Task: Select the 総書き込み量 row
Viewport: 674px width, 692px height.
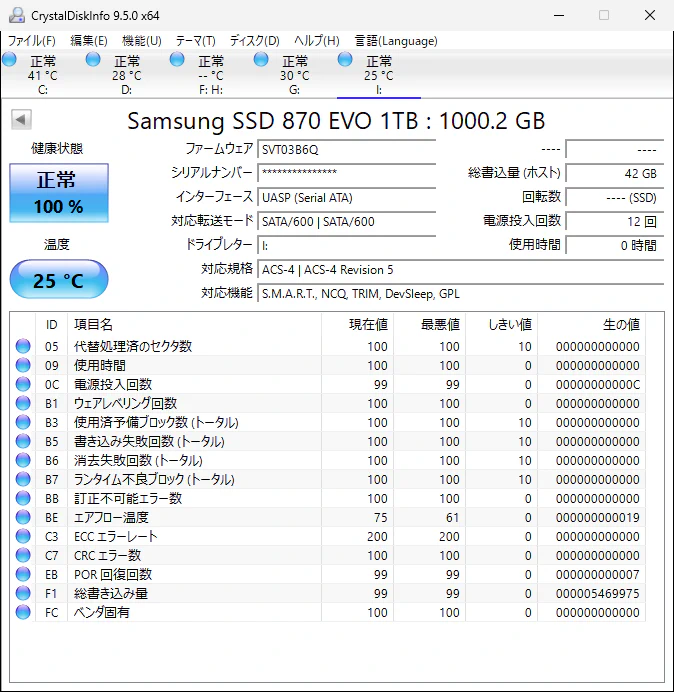Action: point(328,593)
